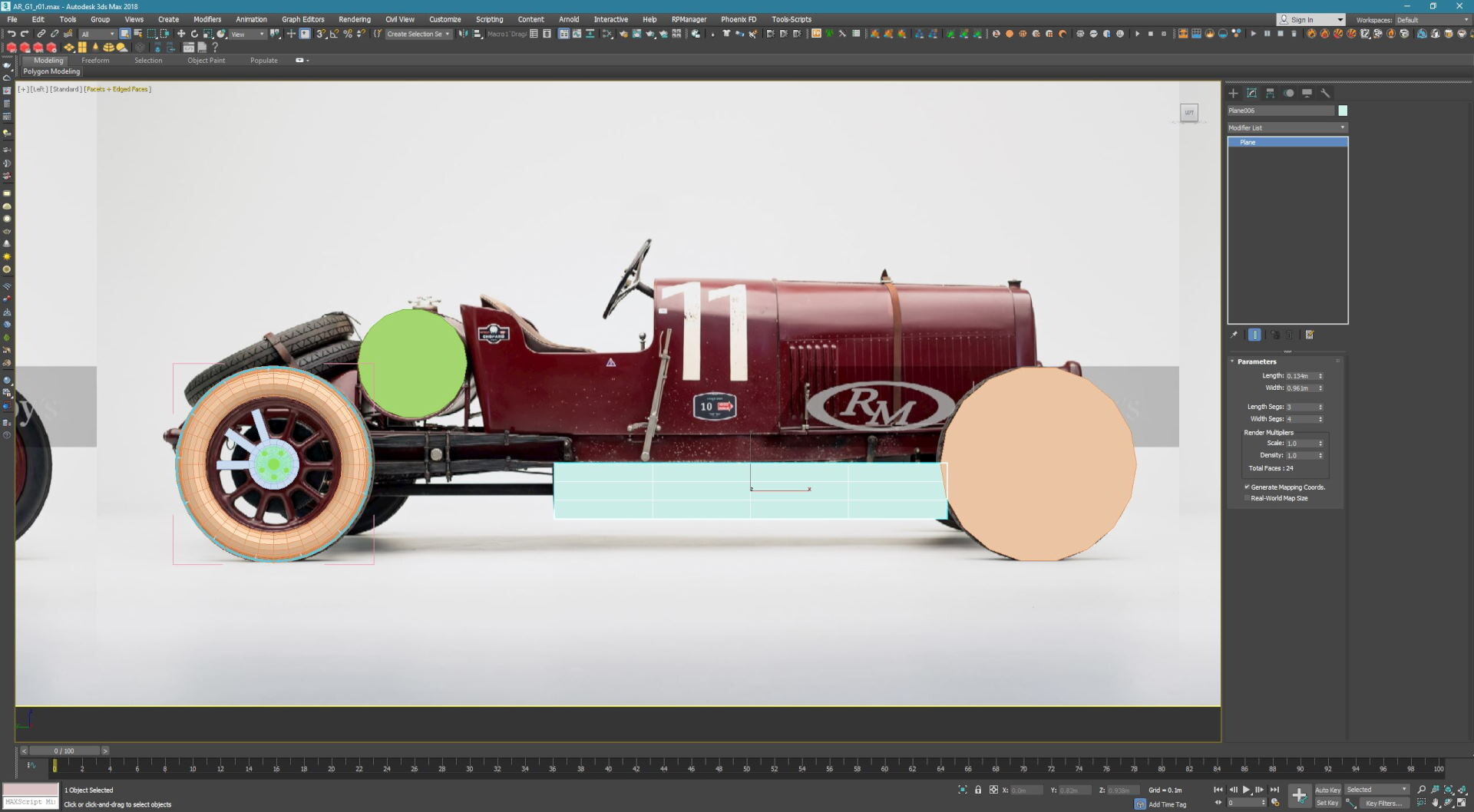
Task: Open the Hierarchy tab in command panel
Action: (x=1270, y=93)
